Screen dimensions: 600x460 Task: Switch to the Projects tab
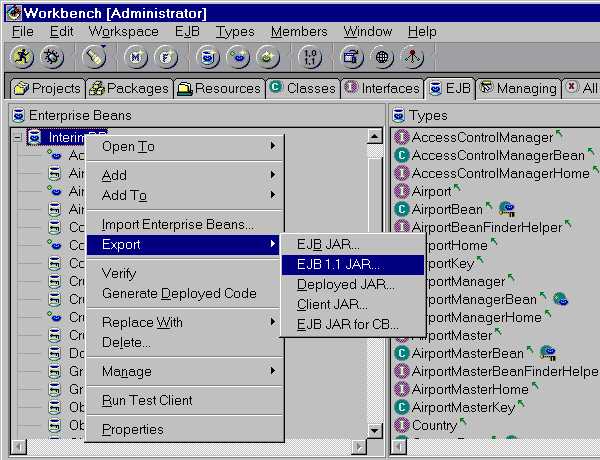[48, 88]
